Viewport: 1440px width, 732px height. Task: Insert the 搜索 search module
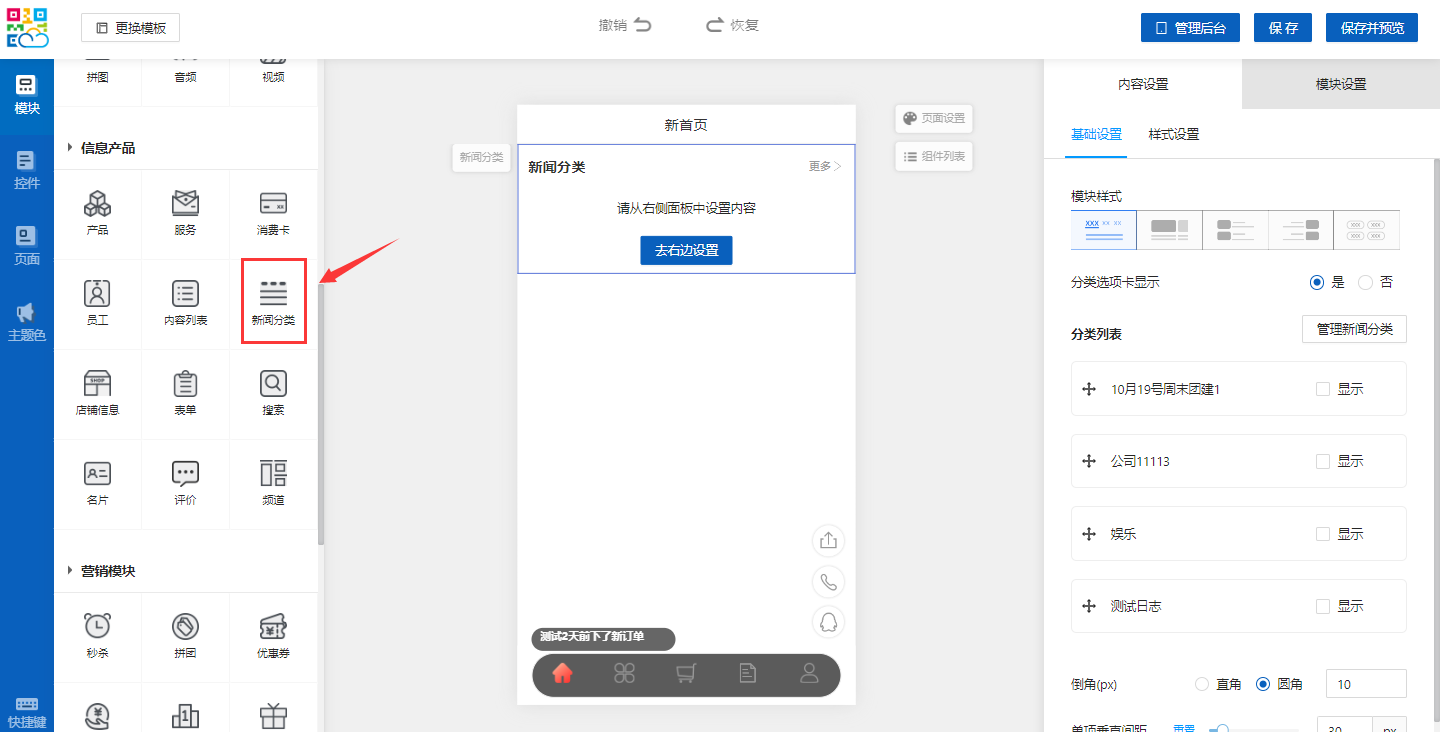pyautogui.click(x=273, y=392)
